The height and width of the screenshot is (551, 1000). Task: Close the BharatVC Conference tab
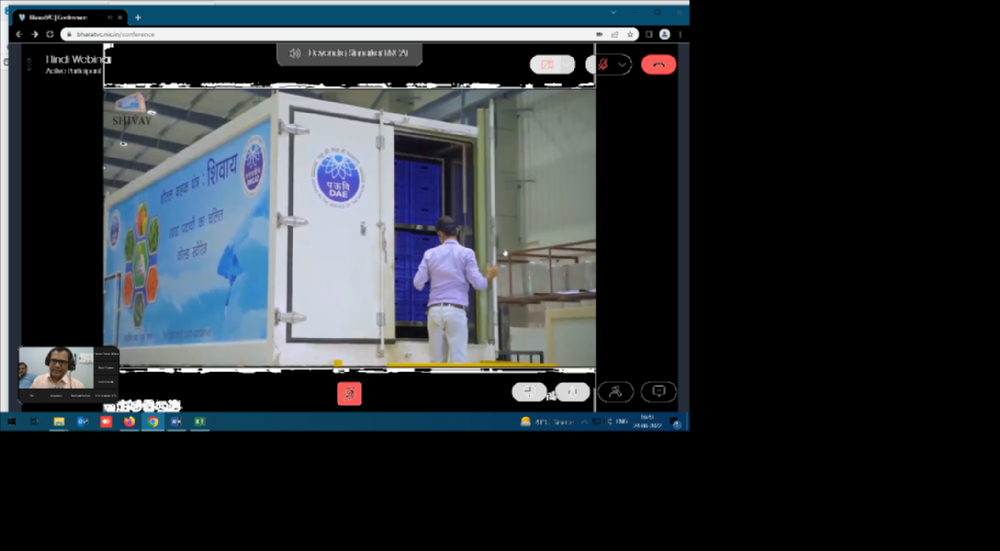(x=120, y=18)
